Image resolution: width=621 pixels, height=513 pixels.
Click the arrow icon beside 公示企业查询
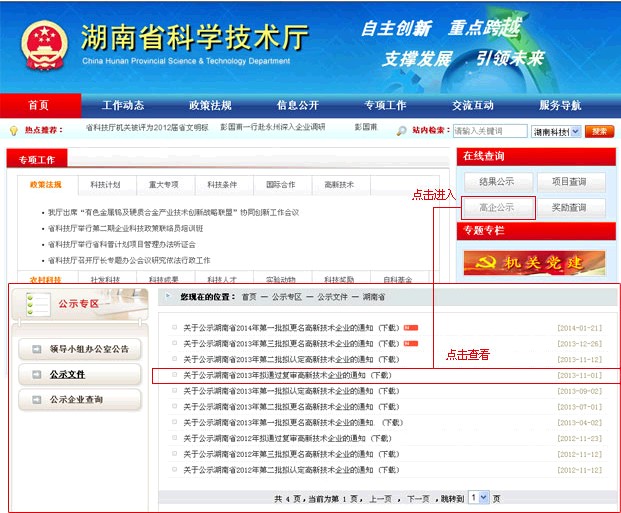pyautogui.click(x=36, y=400)
